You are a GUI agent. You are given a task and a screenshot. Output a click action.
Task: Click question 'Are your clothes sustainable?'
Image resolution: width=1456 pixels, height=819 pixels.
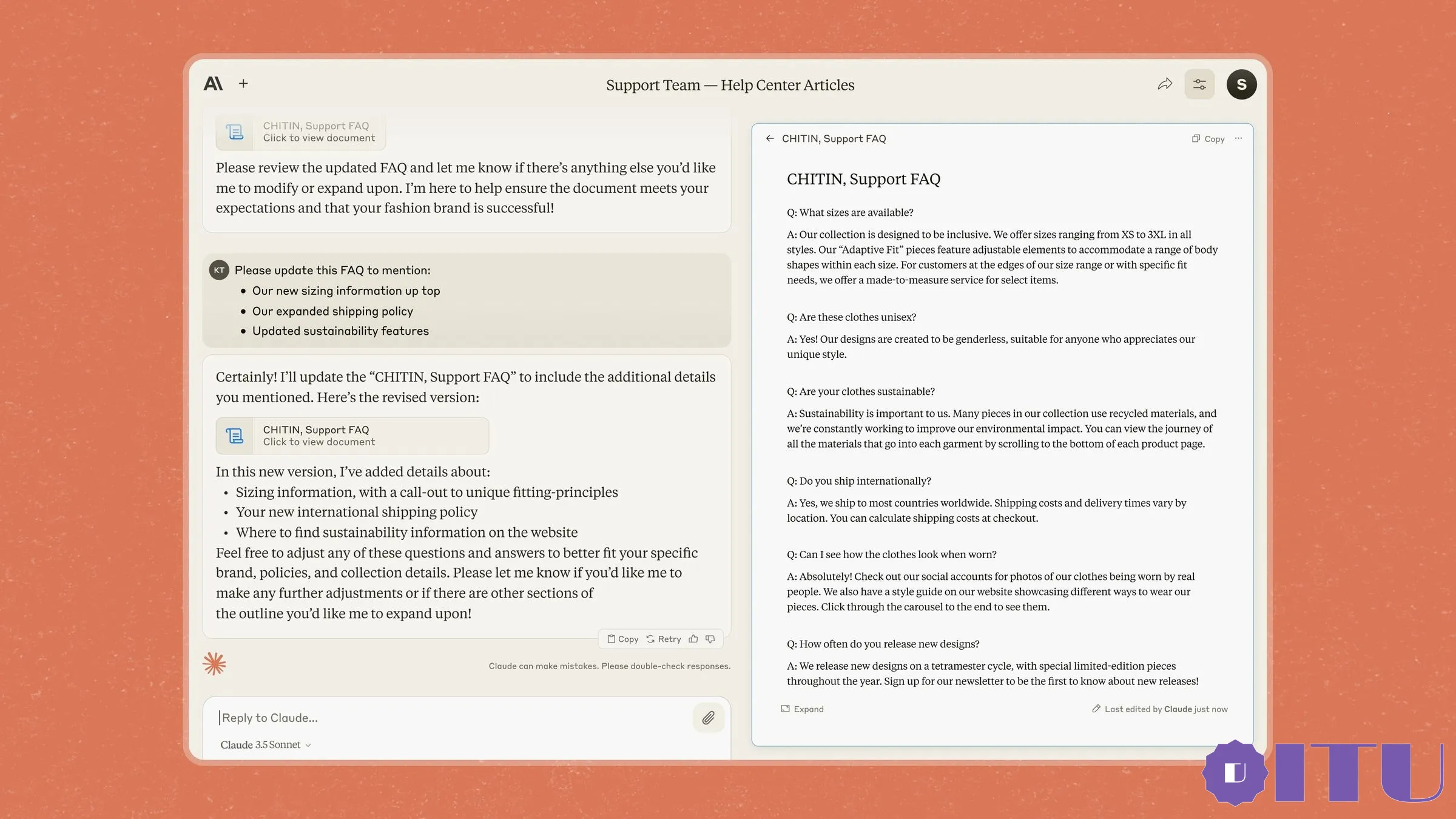pyautogui.click(x=861, y=391)
